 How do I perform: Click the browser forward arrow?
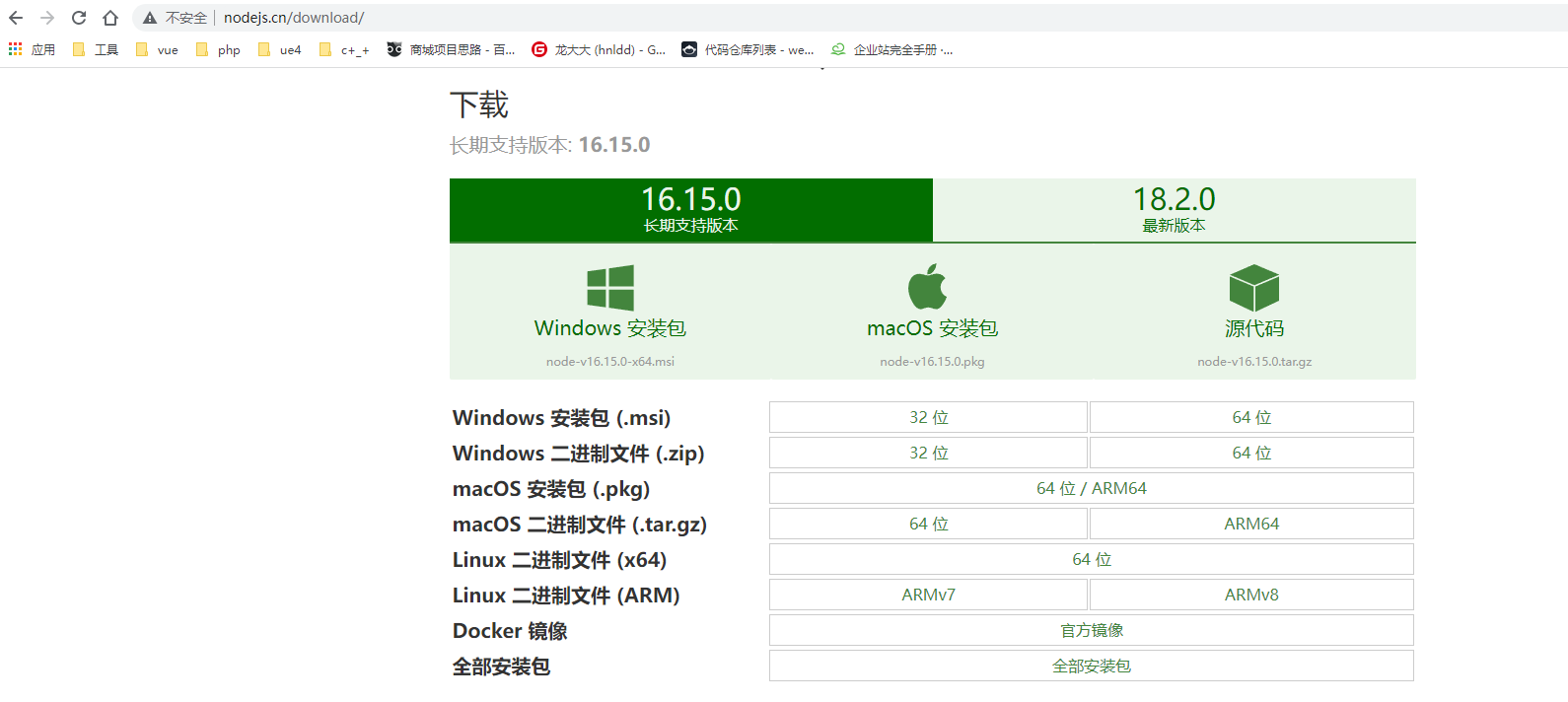click(x=47, y=18)
